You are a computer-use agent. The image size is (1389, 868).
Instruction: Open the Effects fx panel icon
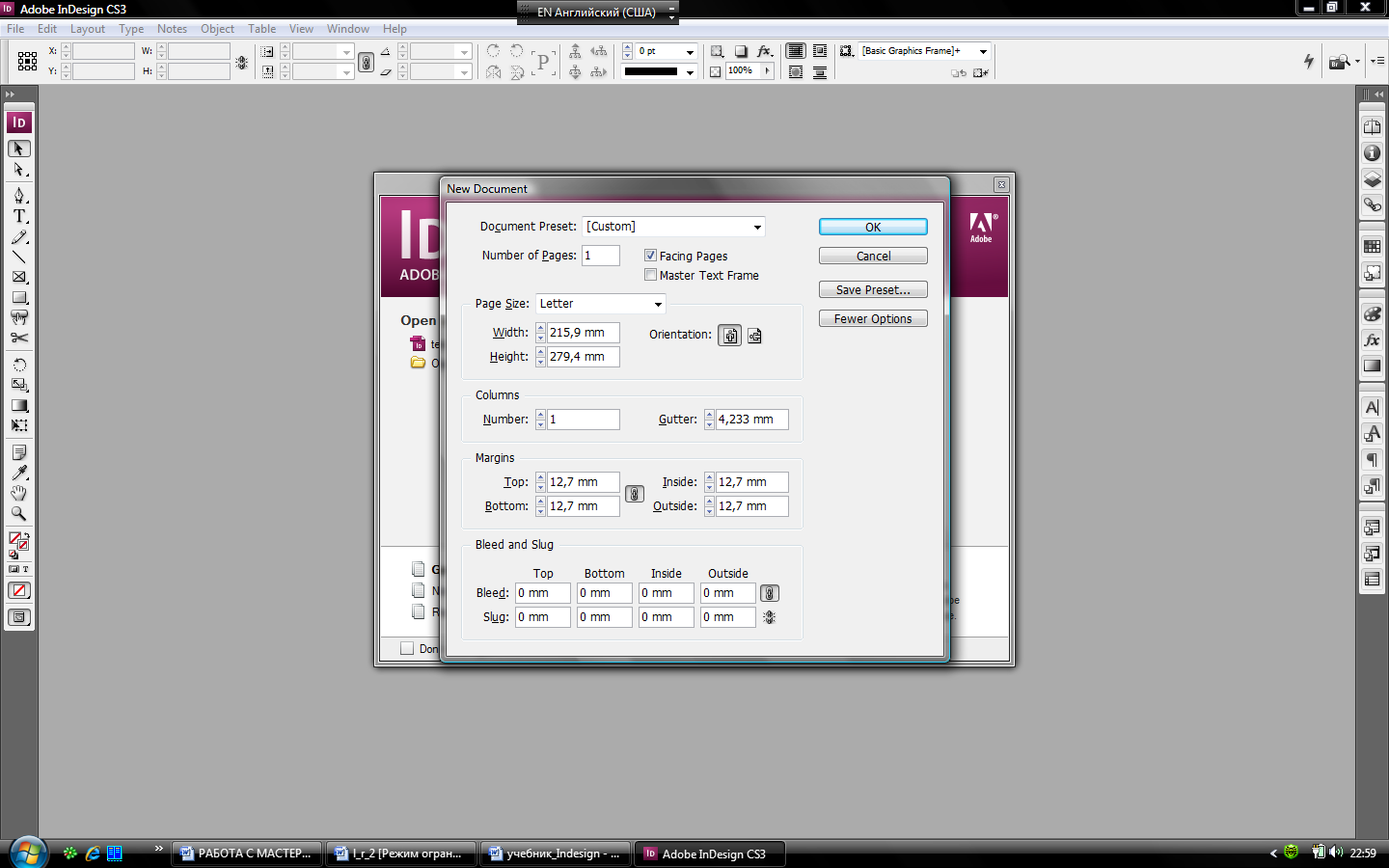pyautogui.click(x=1372, y=340)
